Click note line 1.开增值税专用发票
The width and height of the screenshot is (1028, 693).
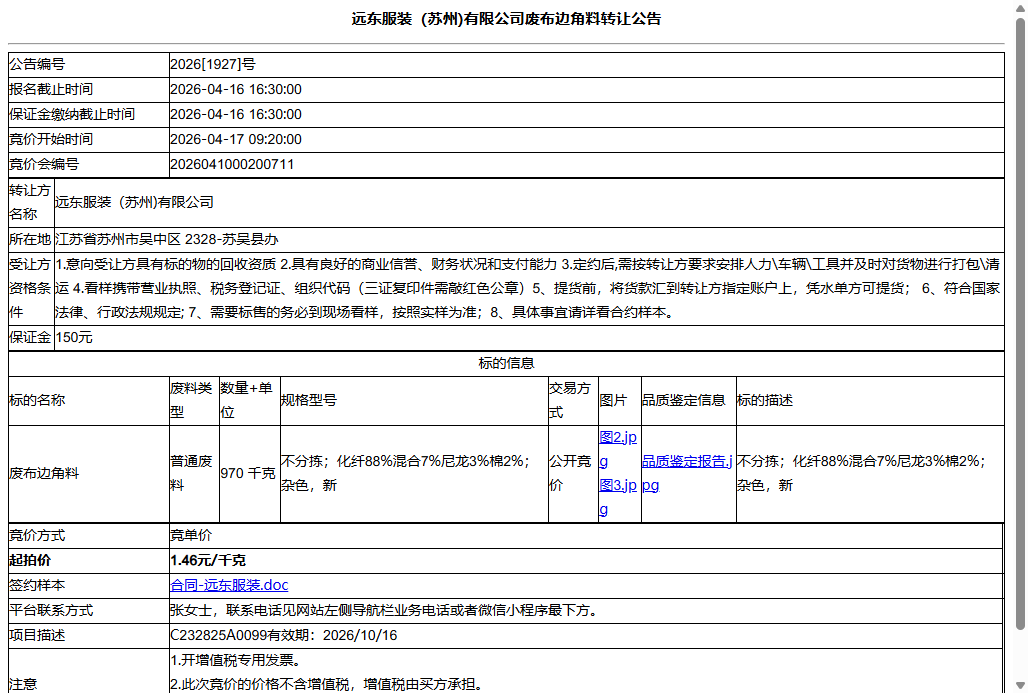click(x=235, y=660)
